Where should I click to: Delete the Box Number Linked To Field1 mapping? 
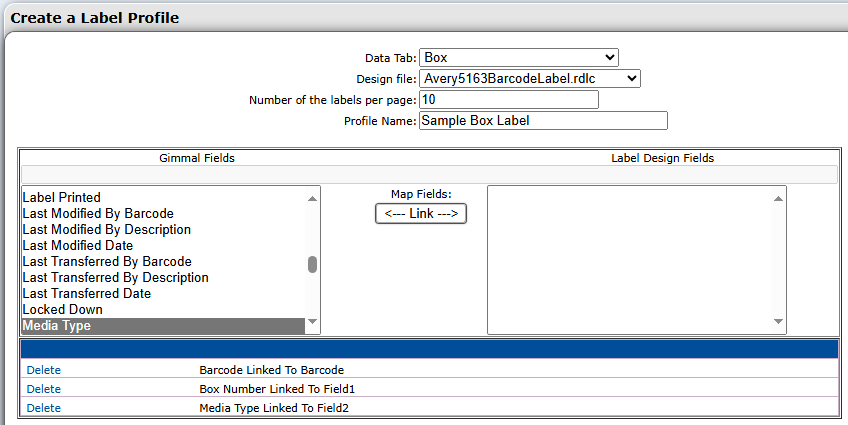click(44, 389)
